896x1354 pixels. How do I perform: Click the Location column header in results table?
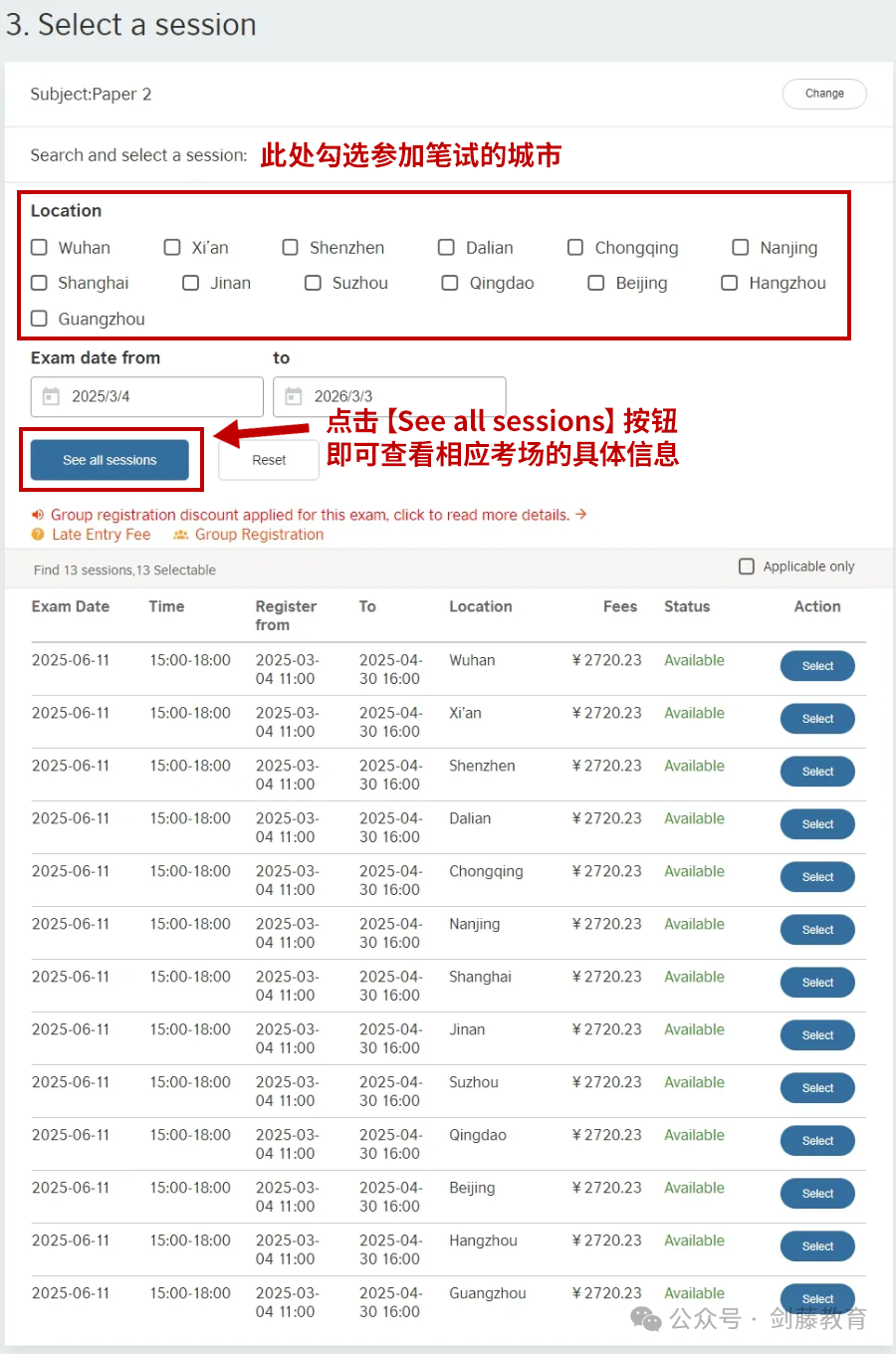pyautogui.click(x=481, y=606)
